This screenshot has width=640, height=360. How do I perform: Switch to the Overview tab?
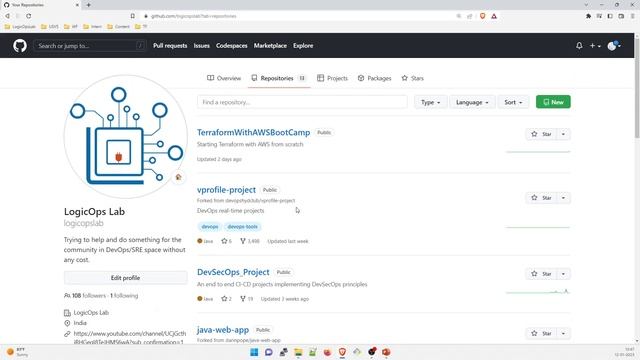(x=224, y=78)
